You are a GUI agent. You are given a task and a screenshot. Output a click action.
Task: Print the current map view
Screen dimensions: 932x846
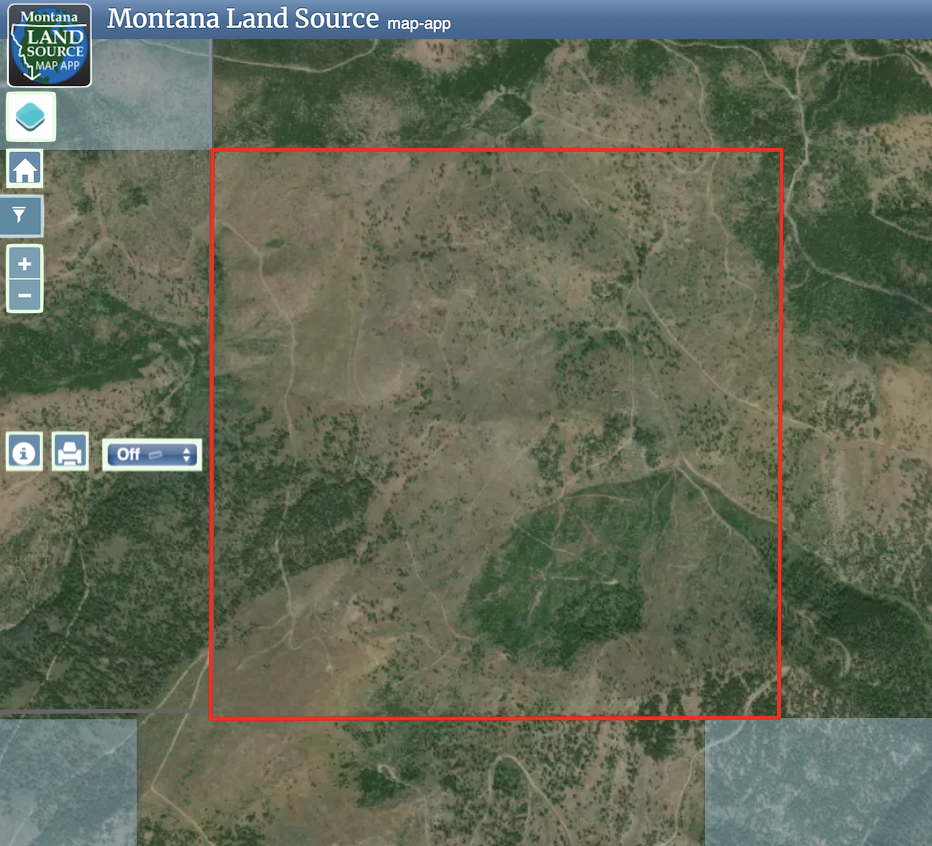pos(70,452)
